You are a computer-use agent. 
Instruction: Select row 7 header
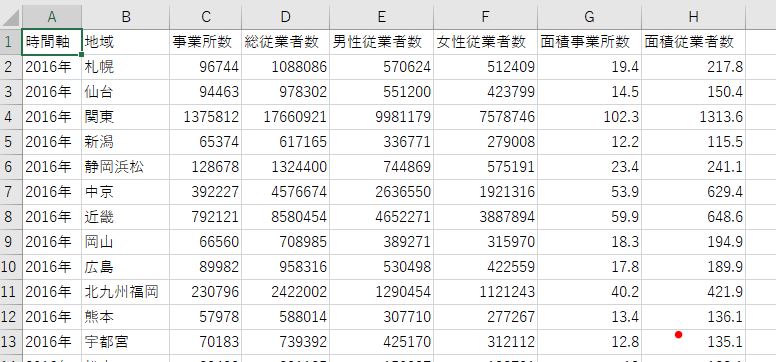(11, 192)
